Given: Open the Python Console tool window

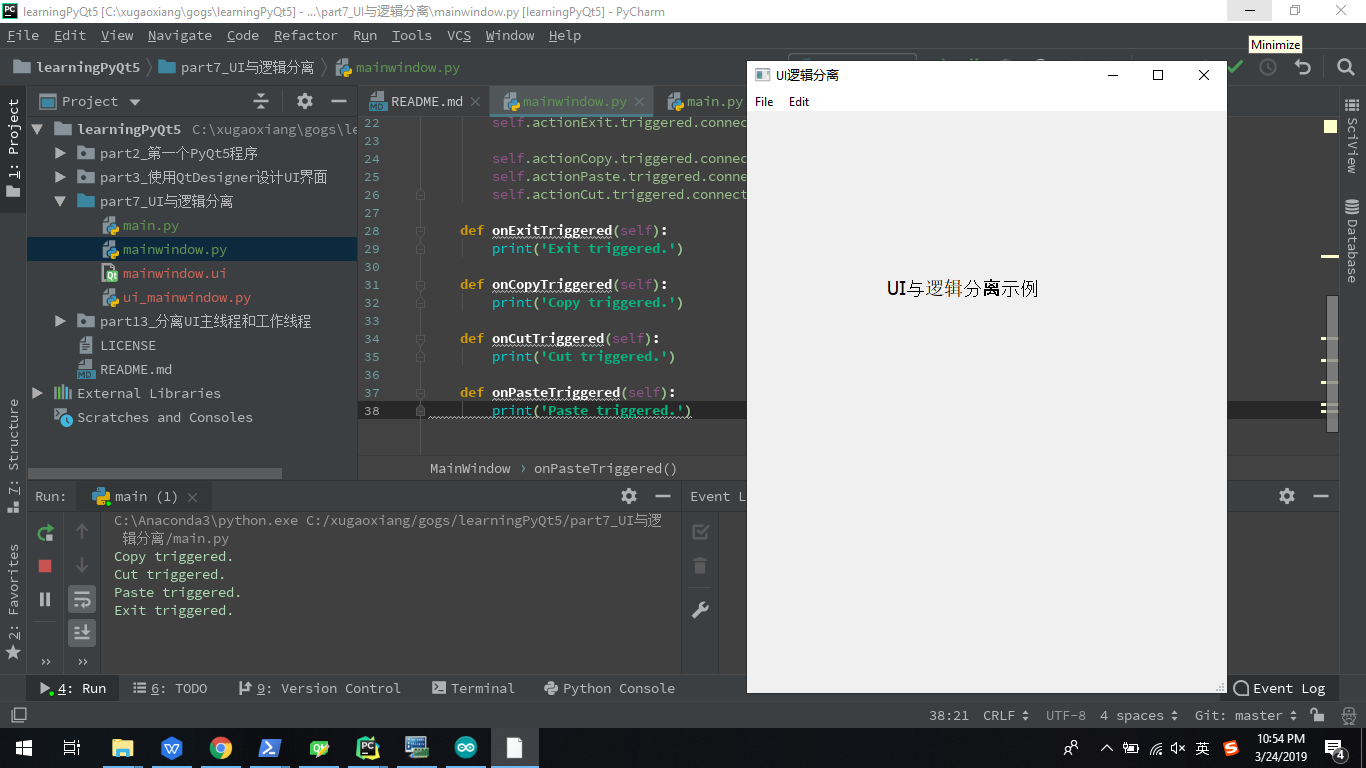Looking at the screenshot, I should click(x=609, y=688).
